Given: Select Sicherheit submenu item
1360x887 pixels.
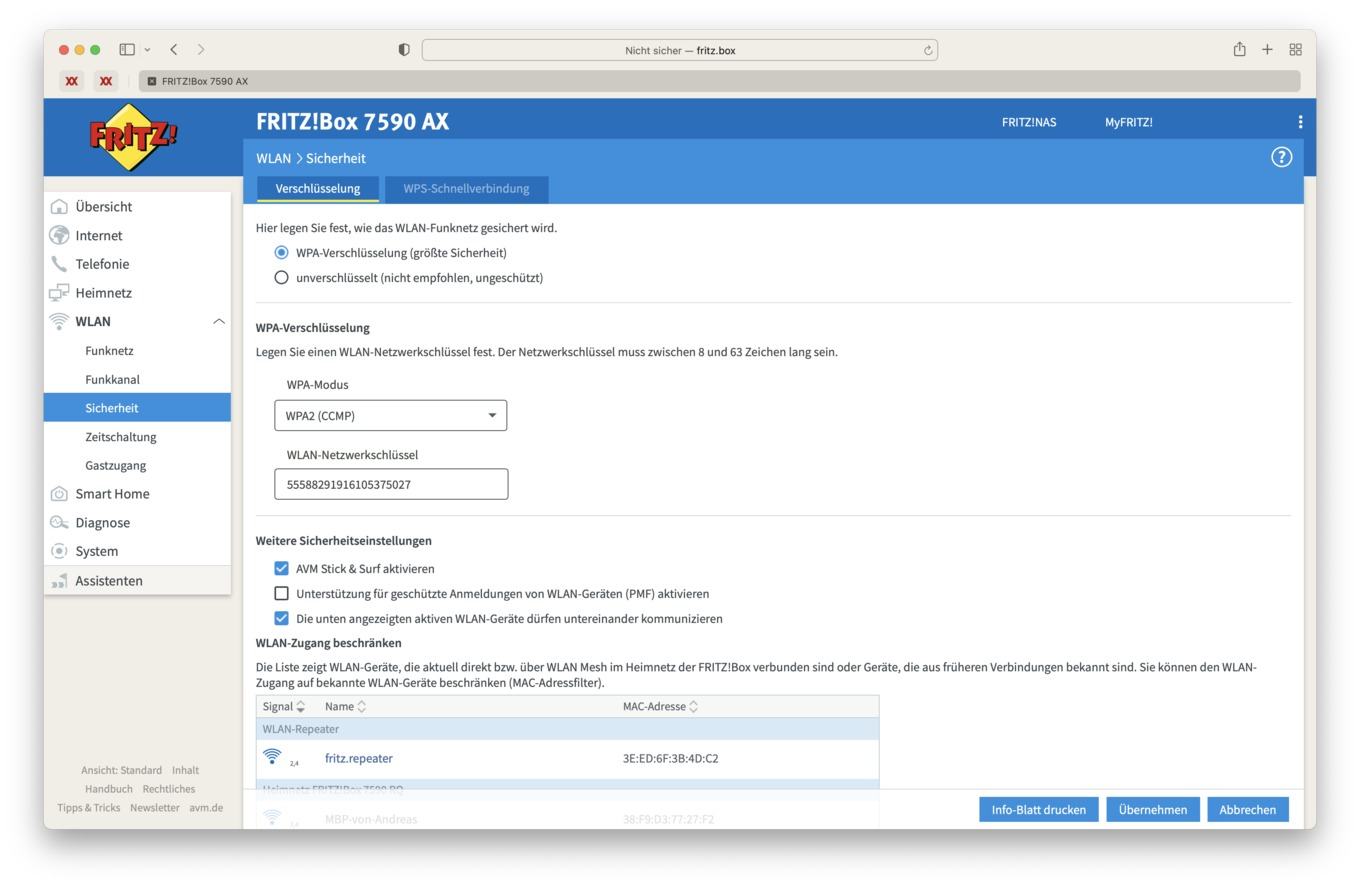Looking at the screenshot, I should (137, 408).
